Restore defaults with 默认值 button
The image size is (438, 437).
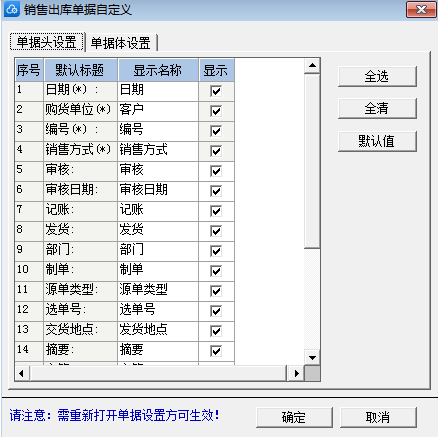(x=377, y=141)
